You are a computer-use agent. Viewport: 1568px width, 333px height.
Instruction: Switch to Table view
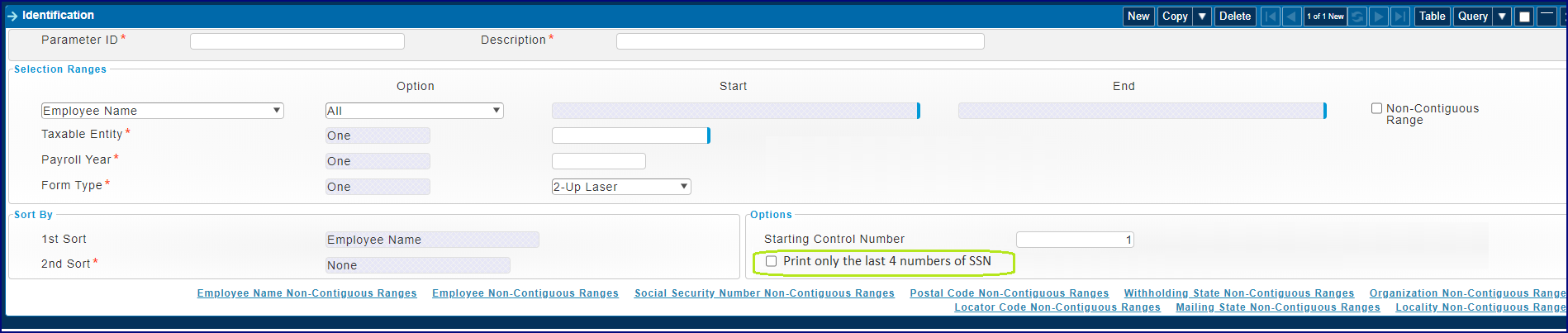tap(1432, 17)
